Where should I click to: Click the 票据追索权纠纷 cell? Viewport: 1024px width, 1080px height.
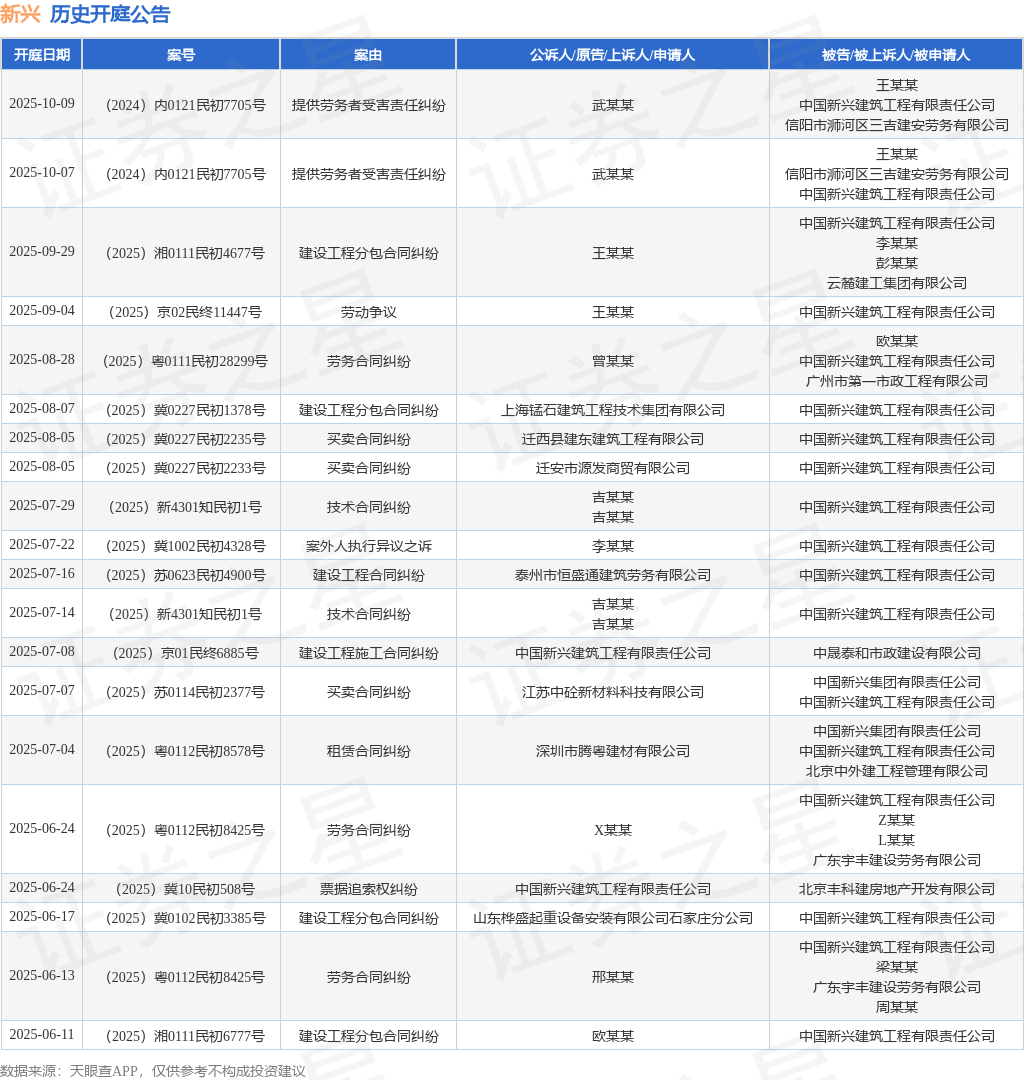point(368,889)
